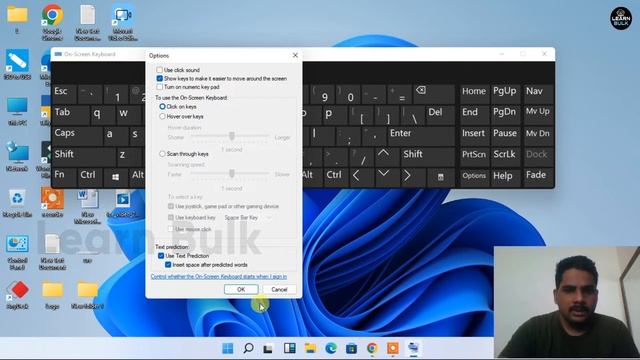Image resolution: width=640 pixels, height=360 pixels.
Task: Open Task View from the taskbar
Action: coord(268,348)
